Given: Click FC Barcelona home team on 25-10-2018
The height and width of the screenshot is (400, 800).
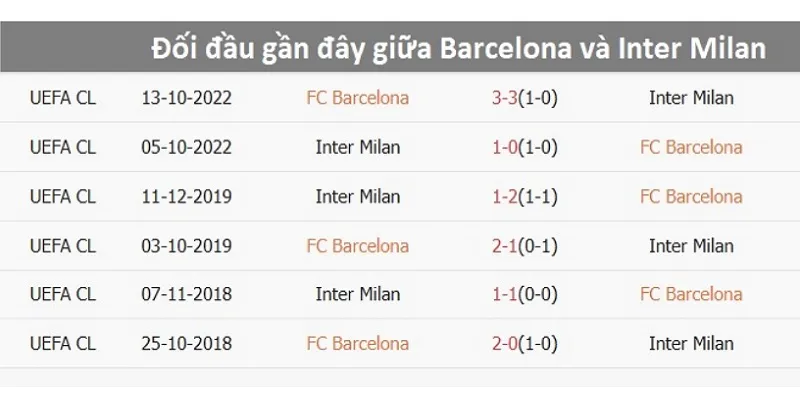Looking at the screenshot, I should pyautogui.click(x=357, y=343).
